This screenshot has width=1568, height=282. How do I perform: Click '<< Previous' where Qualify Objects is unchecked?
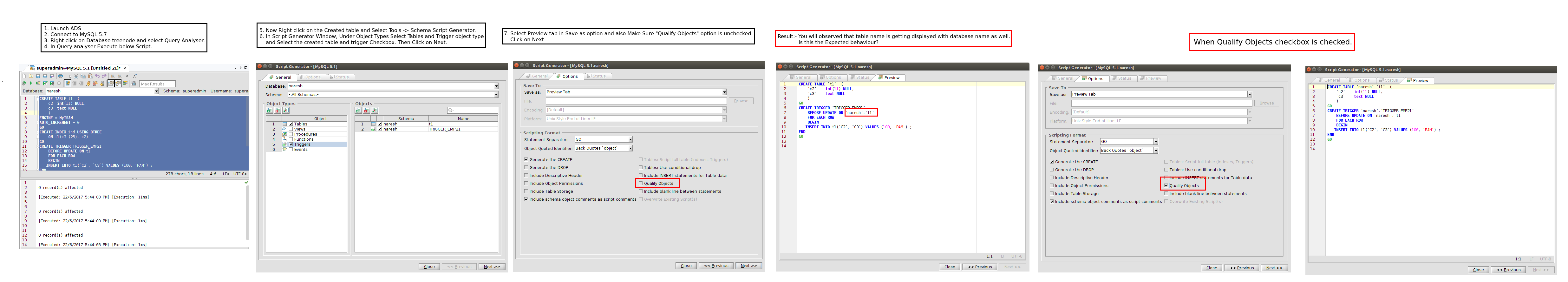pyautogui.click(x=716, y=265)
